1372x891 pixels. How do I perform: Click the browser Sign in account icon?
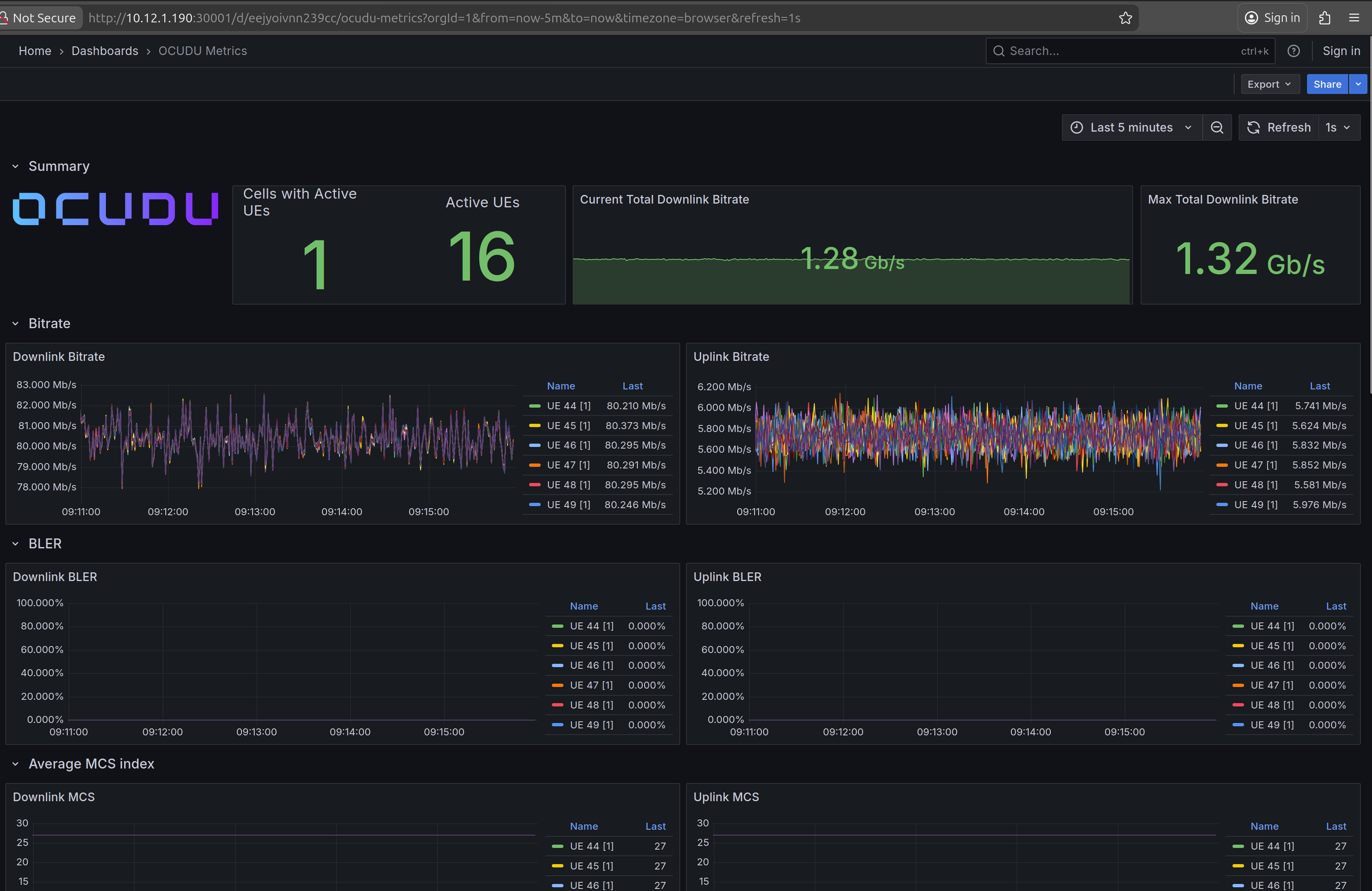click(x=1251, y=18)
